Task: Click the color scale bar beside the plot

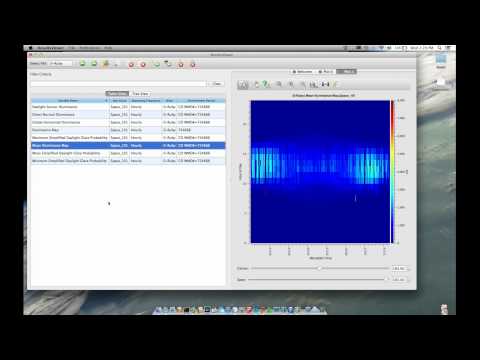Action: click(392, 171)
